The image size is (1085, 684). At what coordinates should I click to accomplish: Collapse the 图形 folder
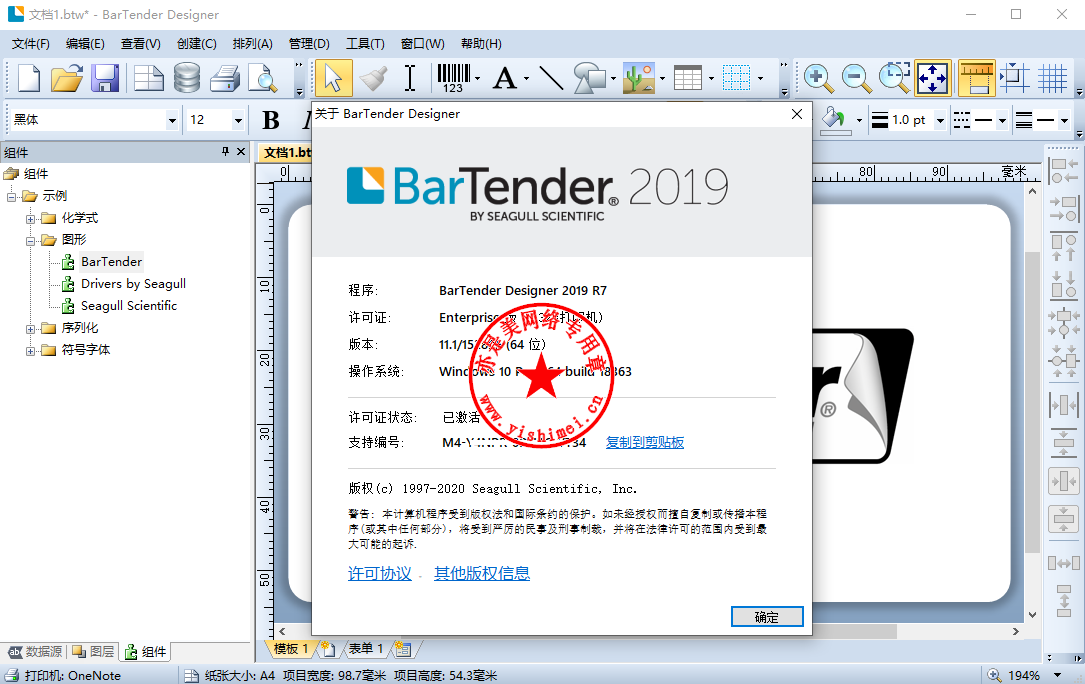(30, 241)
